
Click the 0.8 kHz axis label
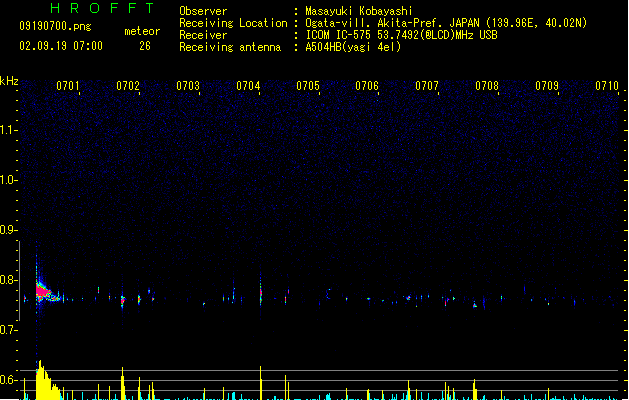(x=8, y=280)
